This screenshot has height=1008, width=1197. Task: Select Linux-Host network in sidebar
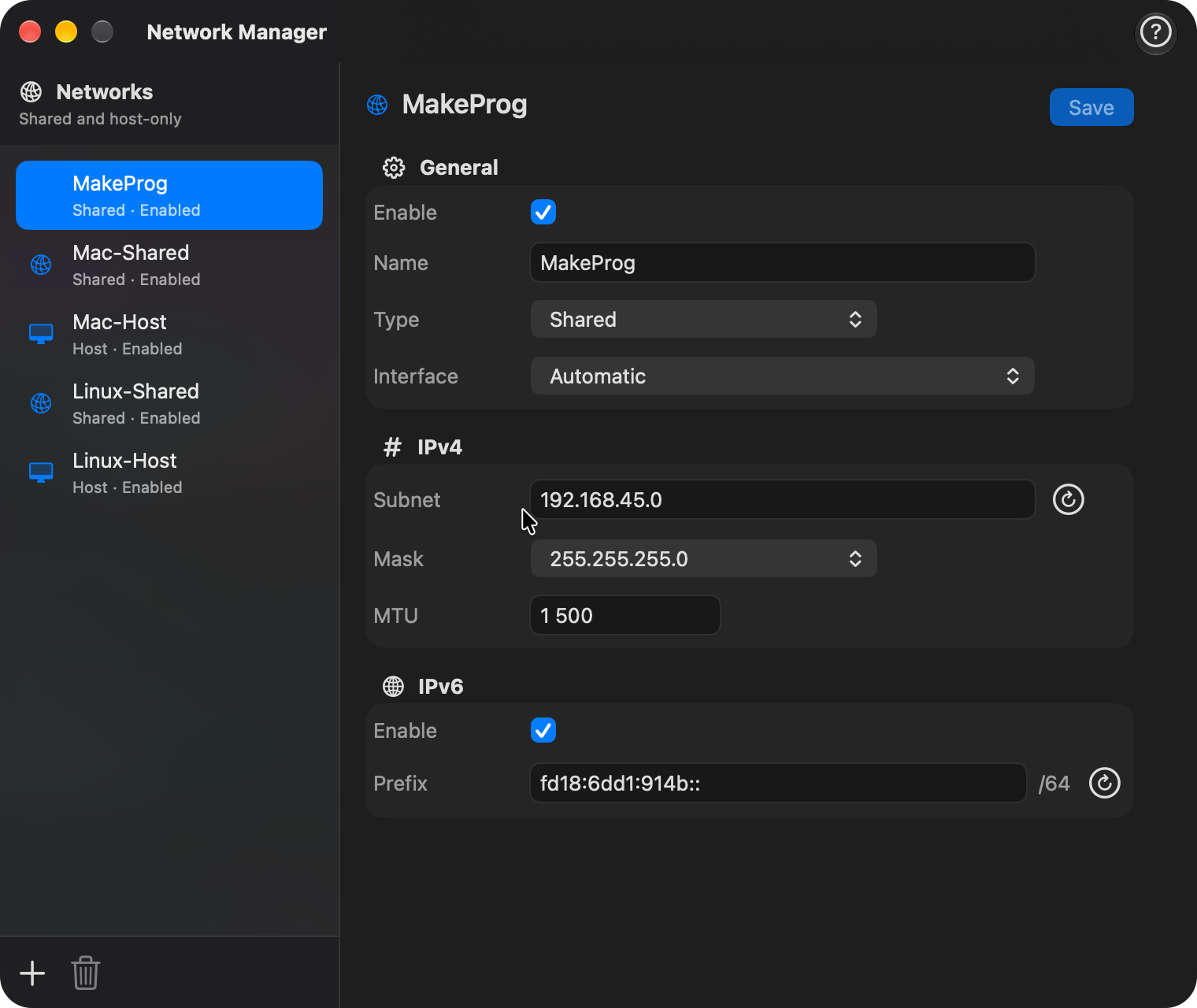click(169, 472)
